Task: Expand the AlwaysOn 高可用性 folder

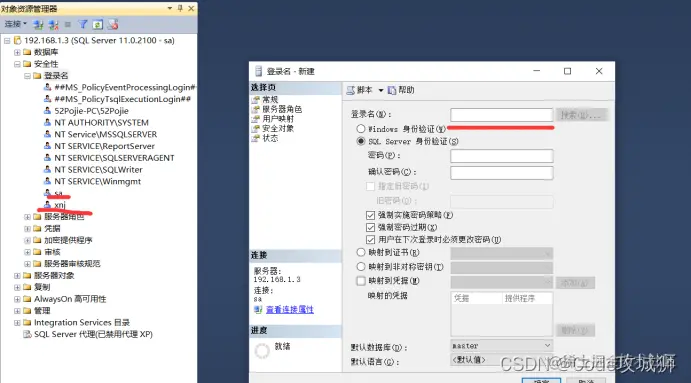Action: 17,299
